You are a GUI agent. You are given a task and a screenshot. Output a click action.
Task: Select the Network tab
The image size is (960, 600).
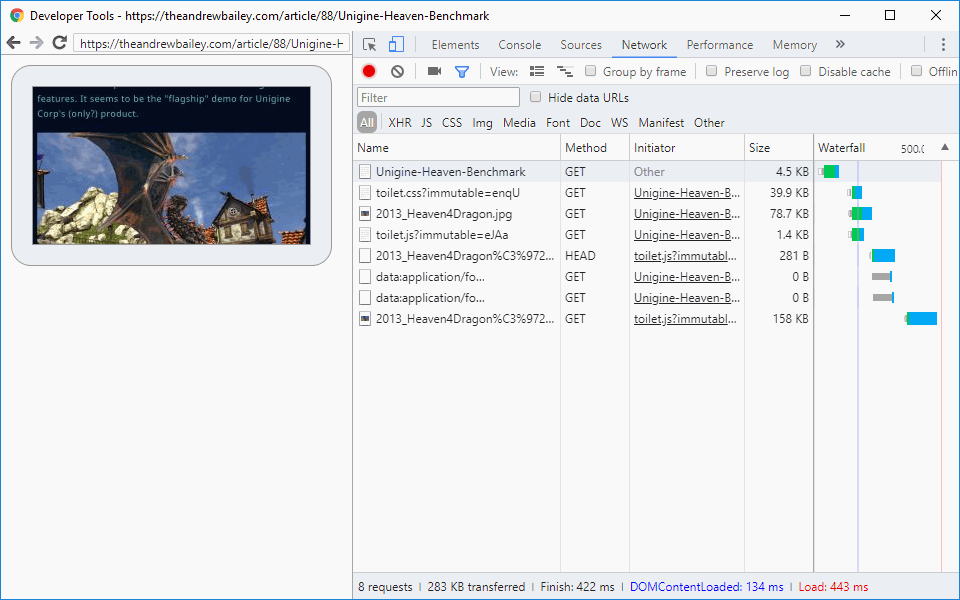tap(644, 45)
